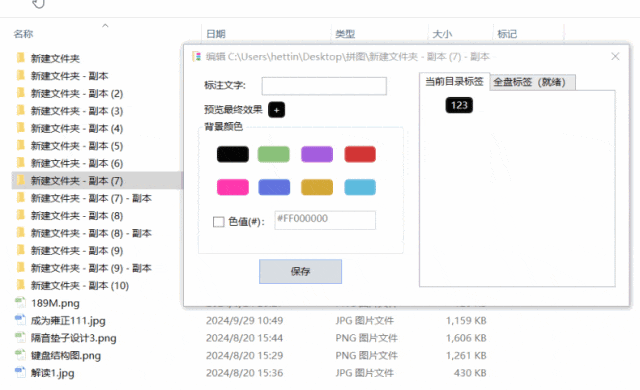This screenshot has height=390, width=640.
Task: Click the 解读1.jpg file icon
Action: click(20, 372)
